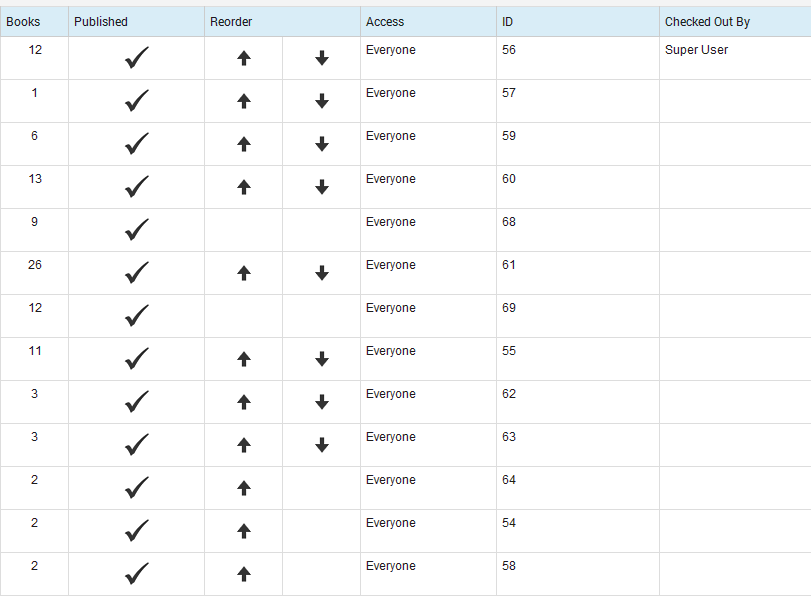
Task: Move up the row with ID 61
Action: click(x=244, y=273)
